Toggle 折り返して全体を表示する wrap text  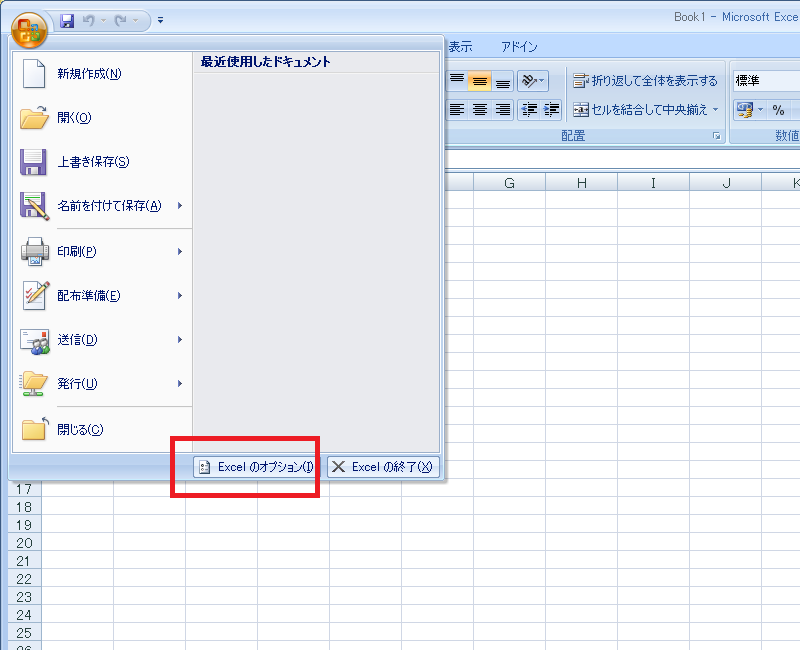coord(645,81)
